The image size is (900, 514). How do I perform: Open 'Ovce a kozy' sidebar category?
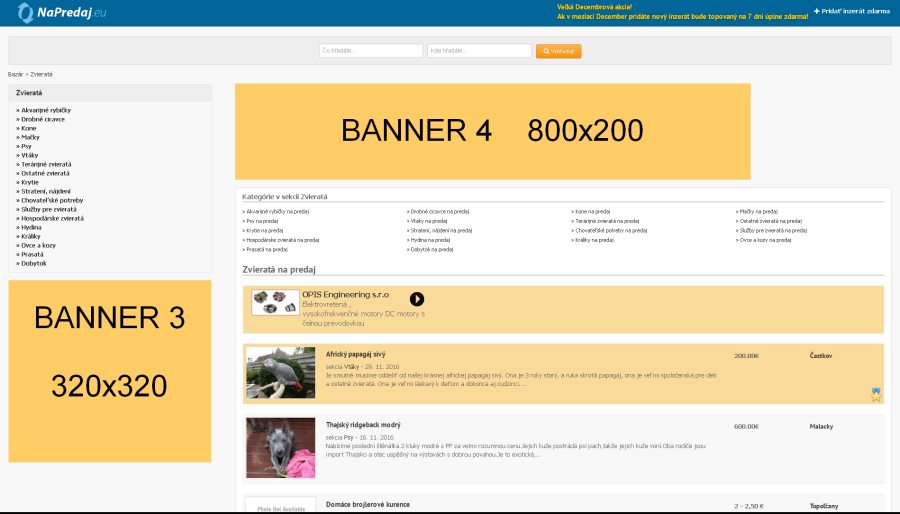point(38,246)
